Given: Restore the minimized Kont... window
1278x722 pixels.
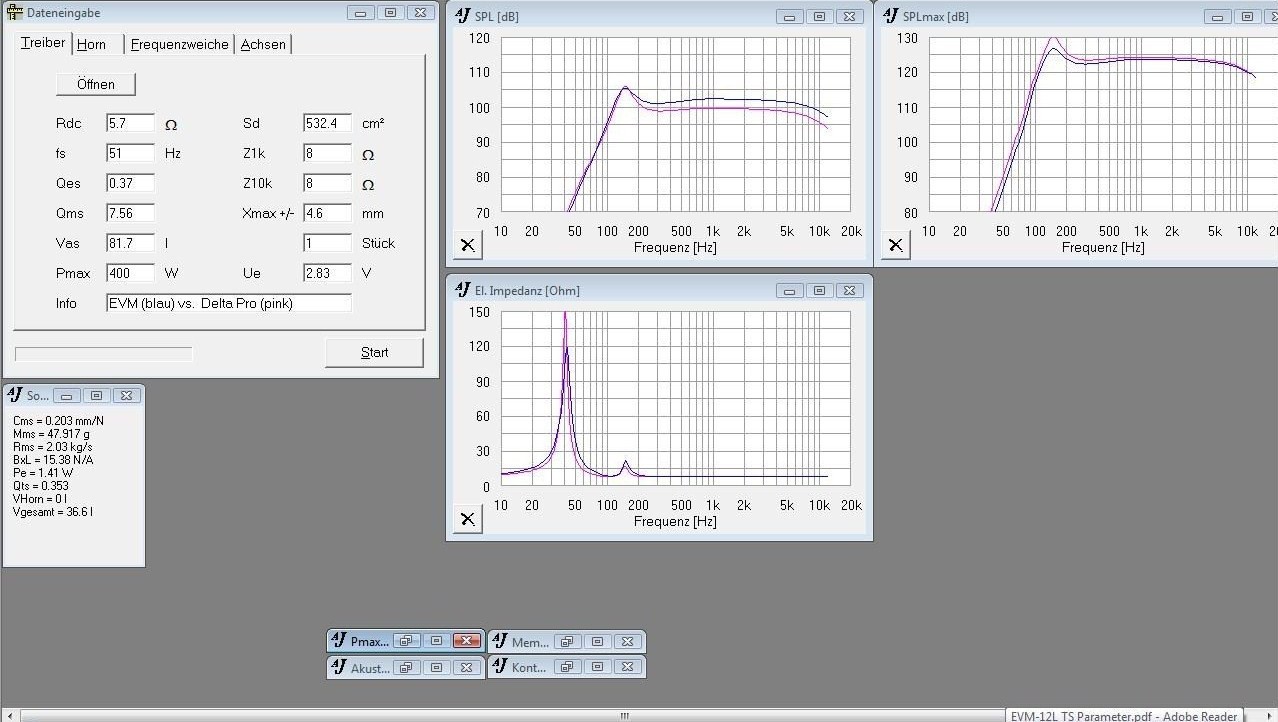Looking at the screenshot, I should (566, 667).
